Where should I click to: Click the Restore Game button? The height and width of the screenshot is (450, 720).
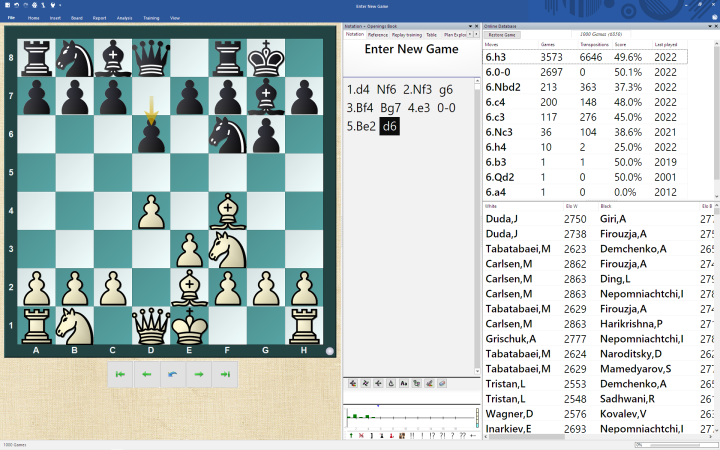click(x=502, y=35)
